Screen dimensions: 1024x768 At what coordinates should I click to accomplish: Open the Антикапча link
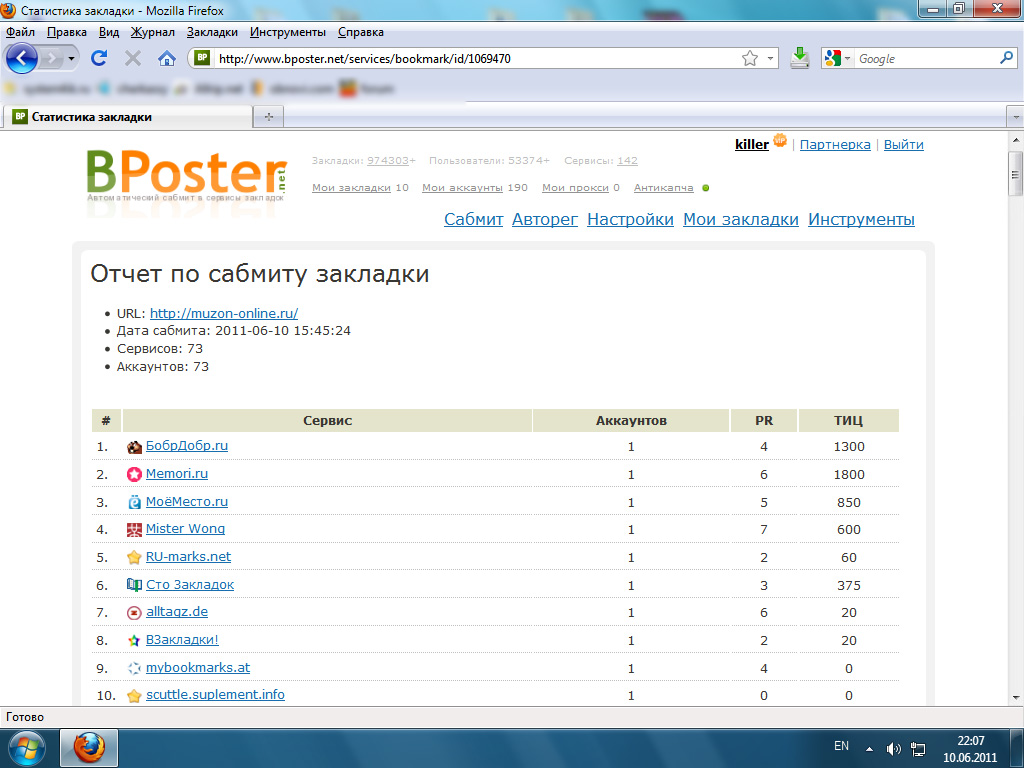pyautogui.click(x=664, y=187)
